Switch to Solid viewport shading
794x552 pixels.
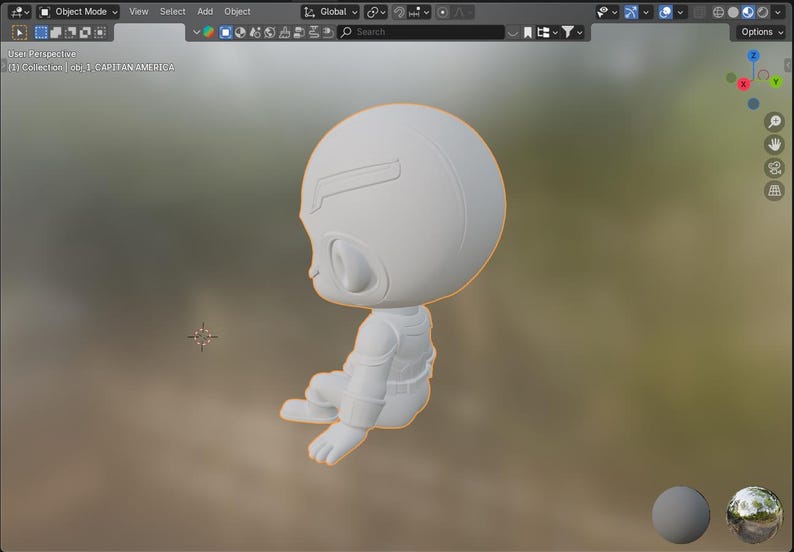733,12
